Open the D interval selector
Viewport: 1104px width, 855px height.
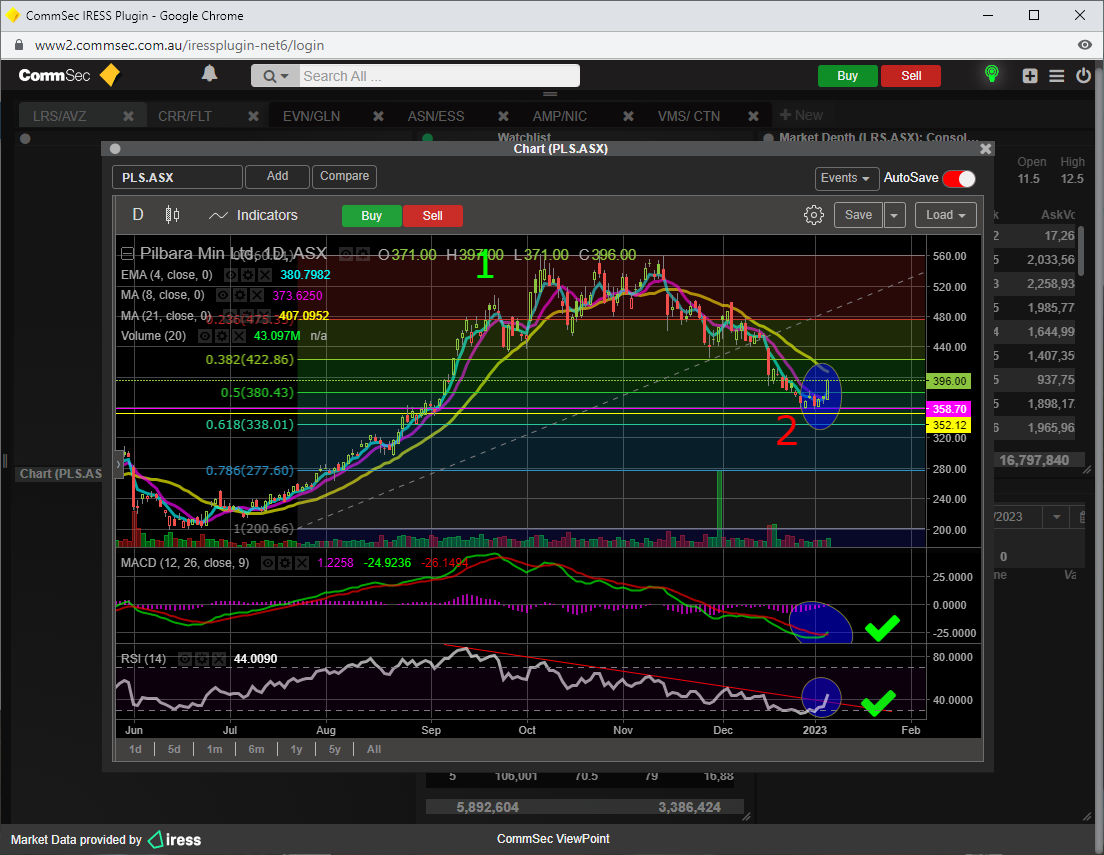click(138, 215)
